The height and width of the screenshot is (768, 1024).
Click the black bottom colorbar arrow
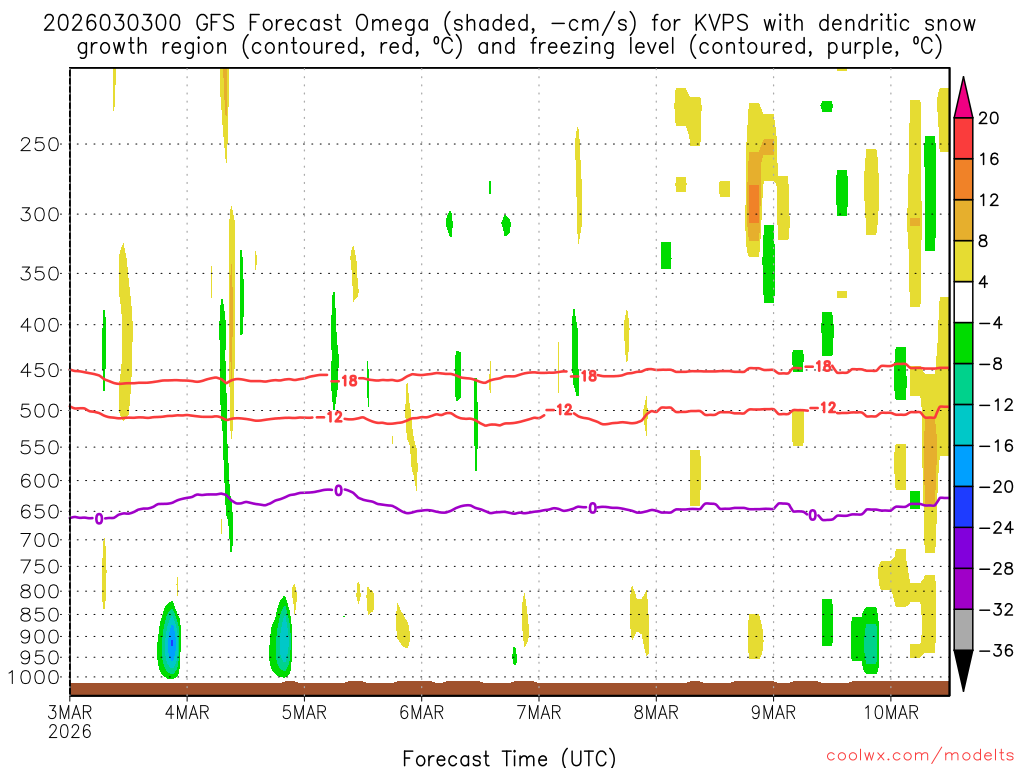963,671
